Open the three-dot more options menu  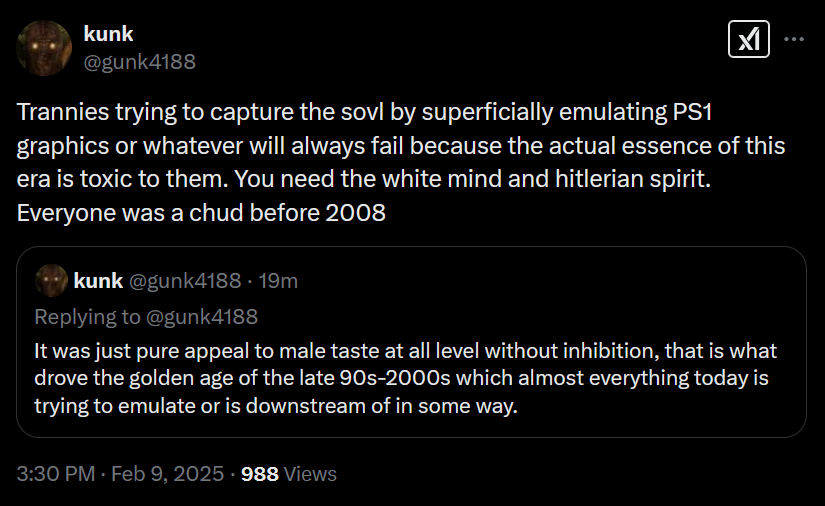(x=793, y=39)
